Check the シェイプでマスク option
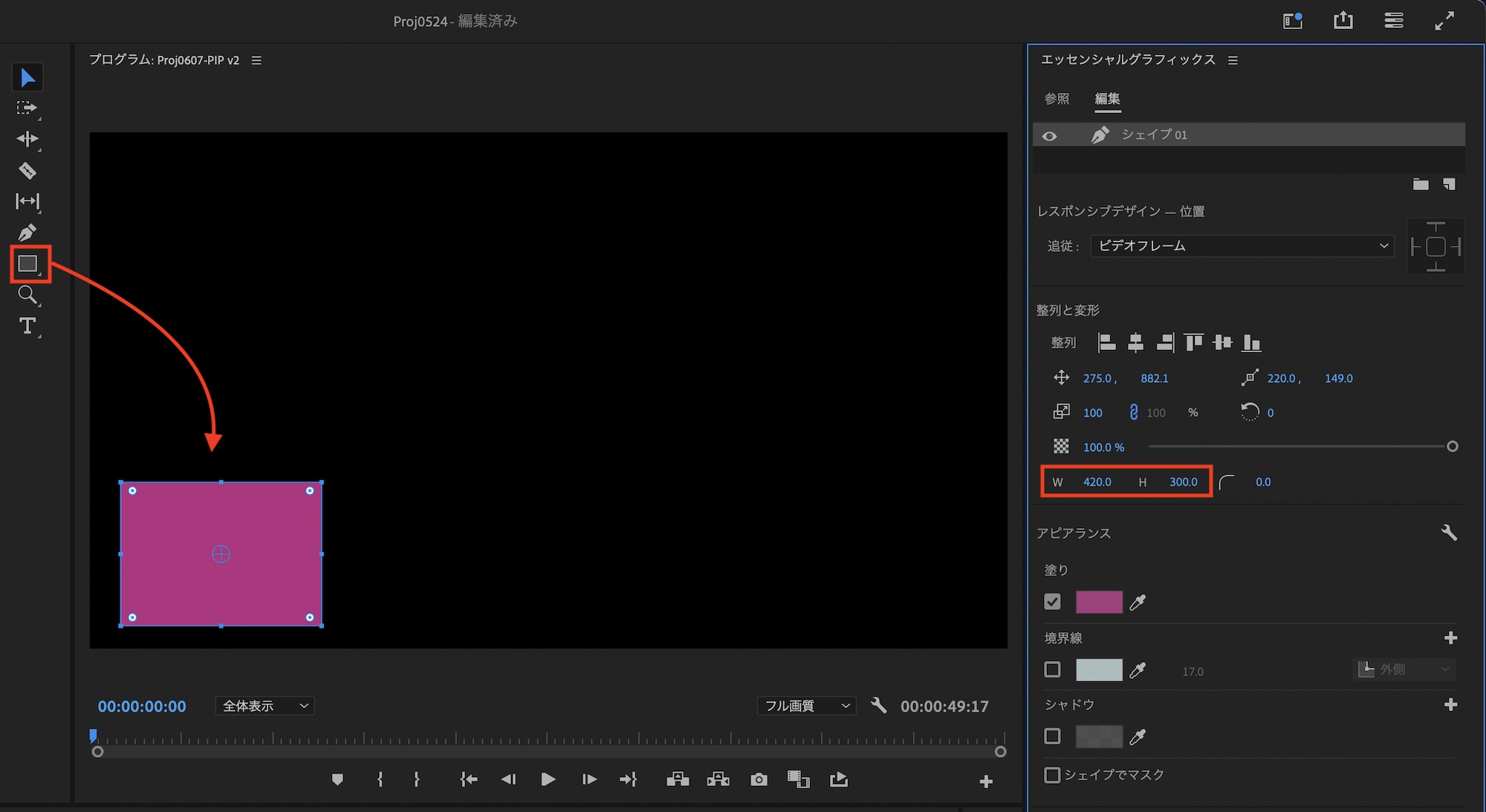Viewport: 1486px width, 812px height. tap(1052, 774)
